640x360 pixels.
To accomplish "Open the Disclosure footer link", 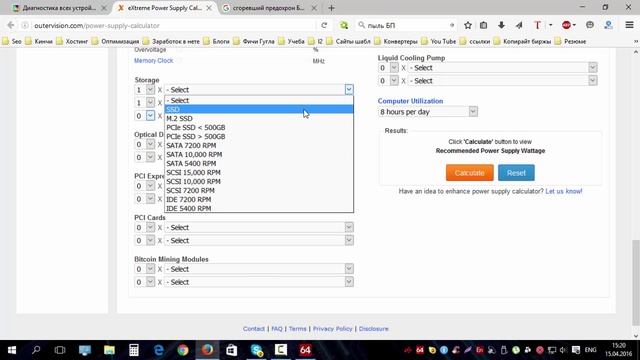I will [373, 329].
